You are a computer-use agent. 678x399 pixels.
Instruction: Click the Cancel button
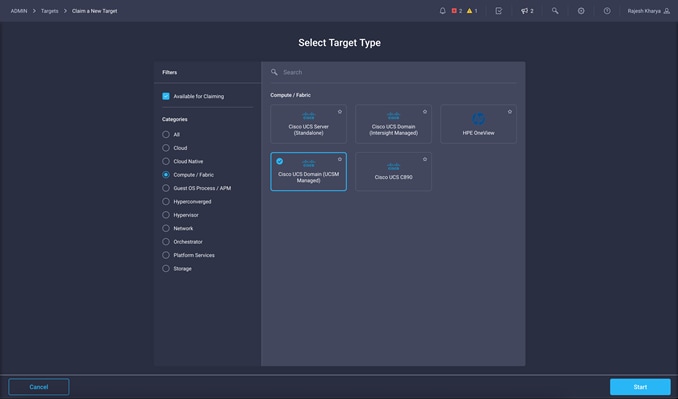[38, 387]
